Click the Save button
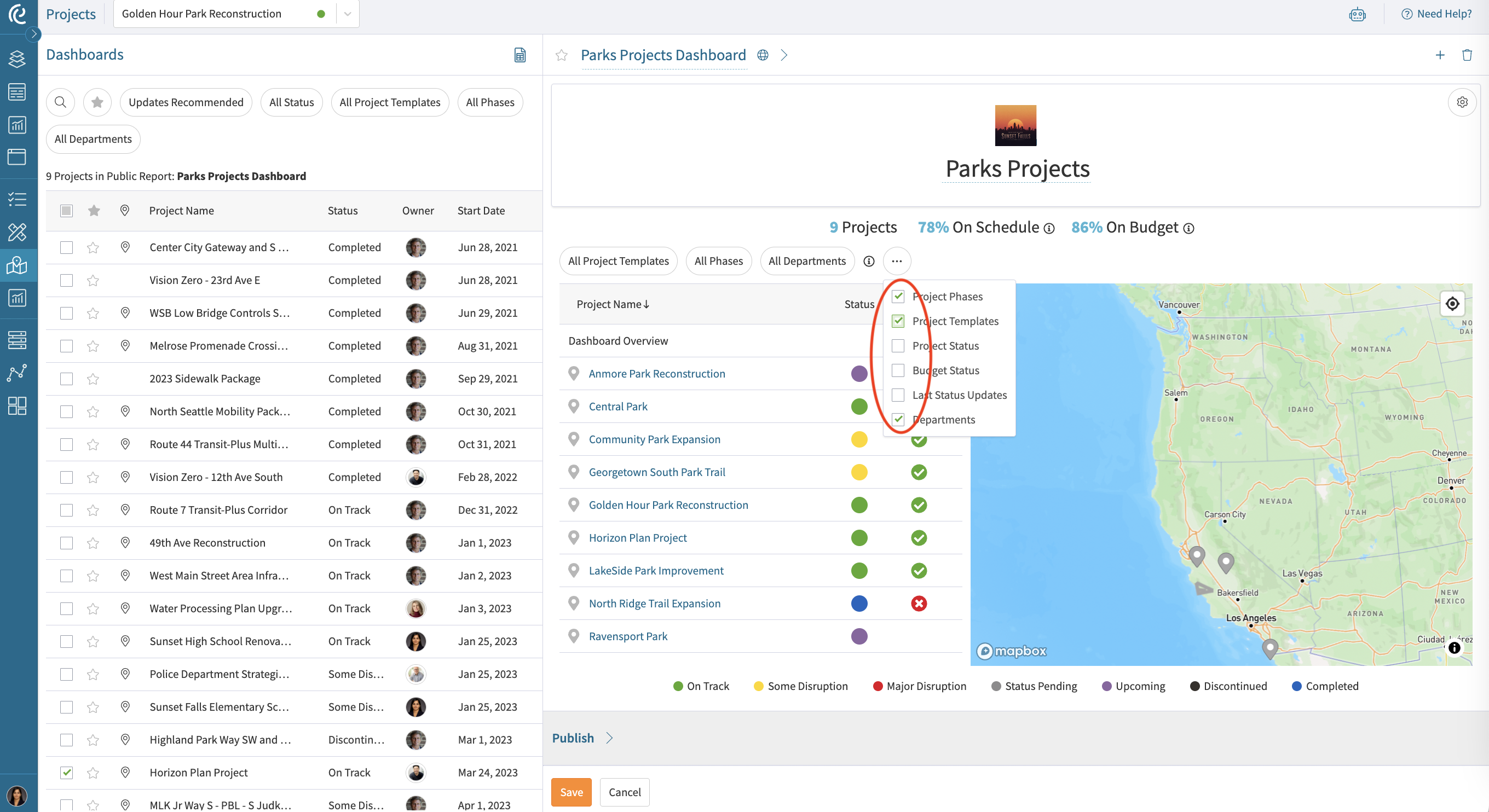Image resolution: width=1489 pixels, height=812 pixels. pyautogui.click(x=571, y=792)
